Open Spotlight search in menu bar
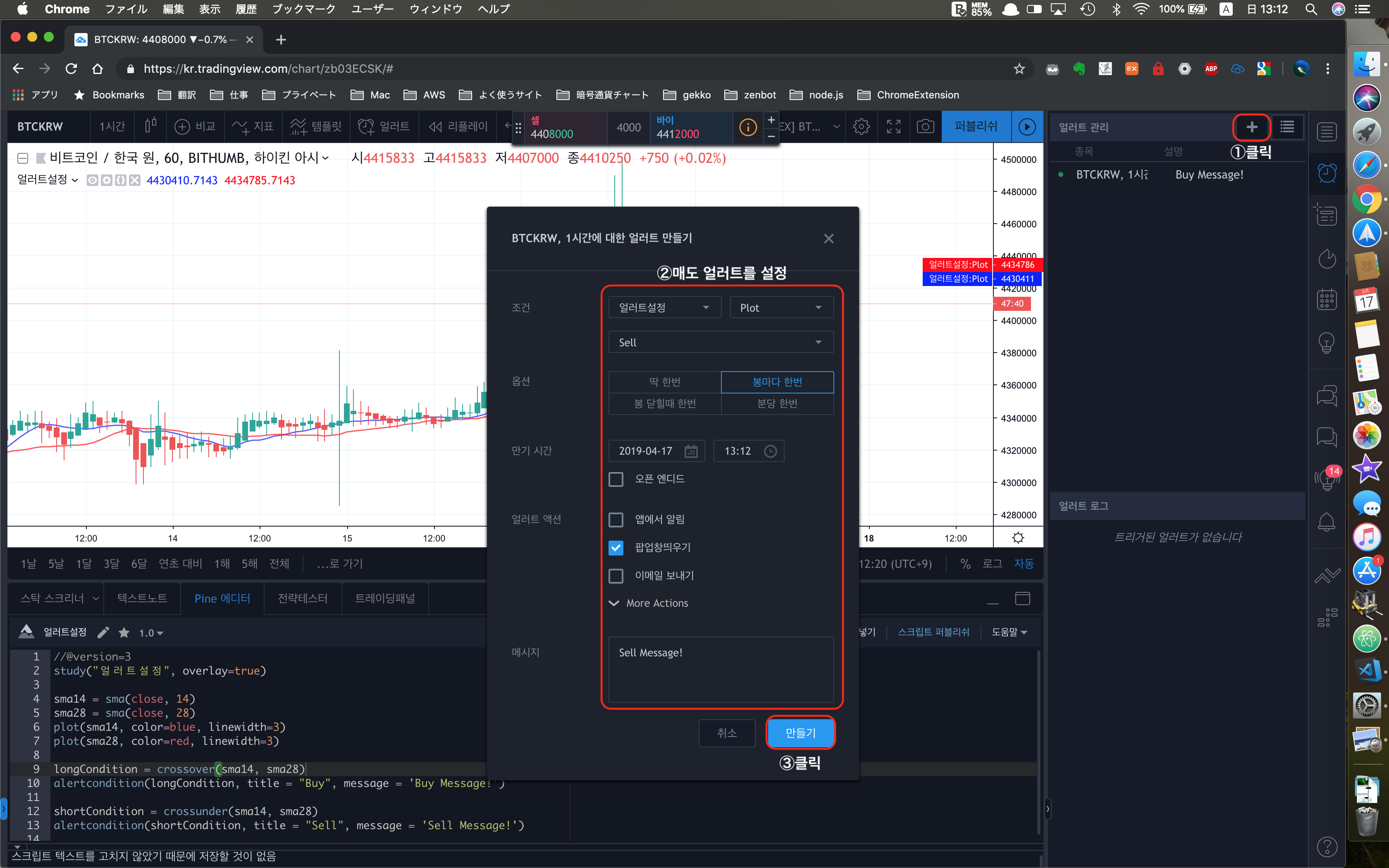This screenshot has width=1389, height=868. pos(1311,9)
